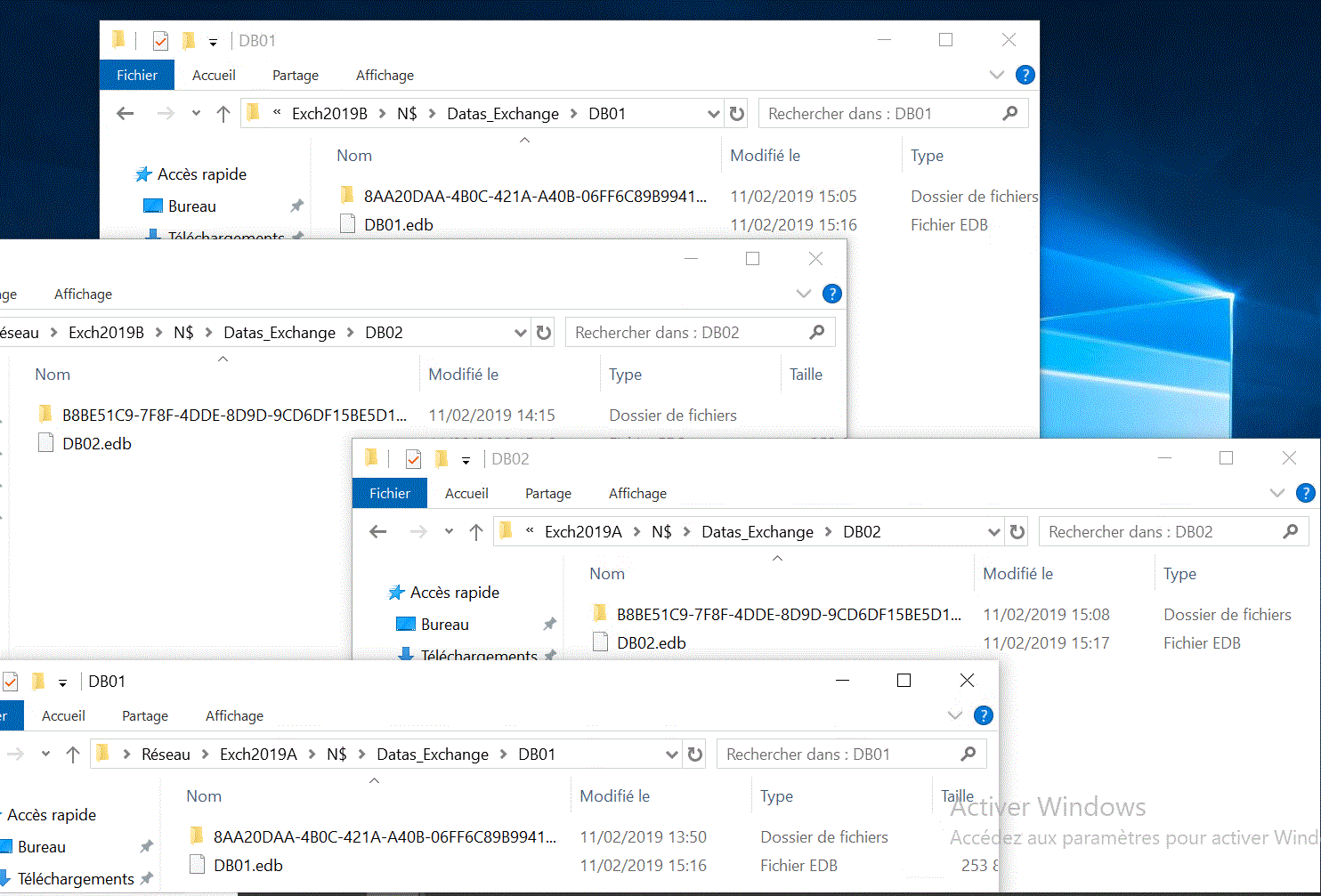Open Fichier tab in top Exch2019B DB01 window
Viewport: 1321px width, 896px height.
137,76
